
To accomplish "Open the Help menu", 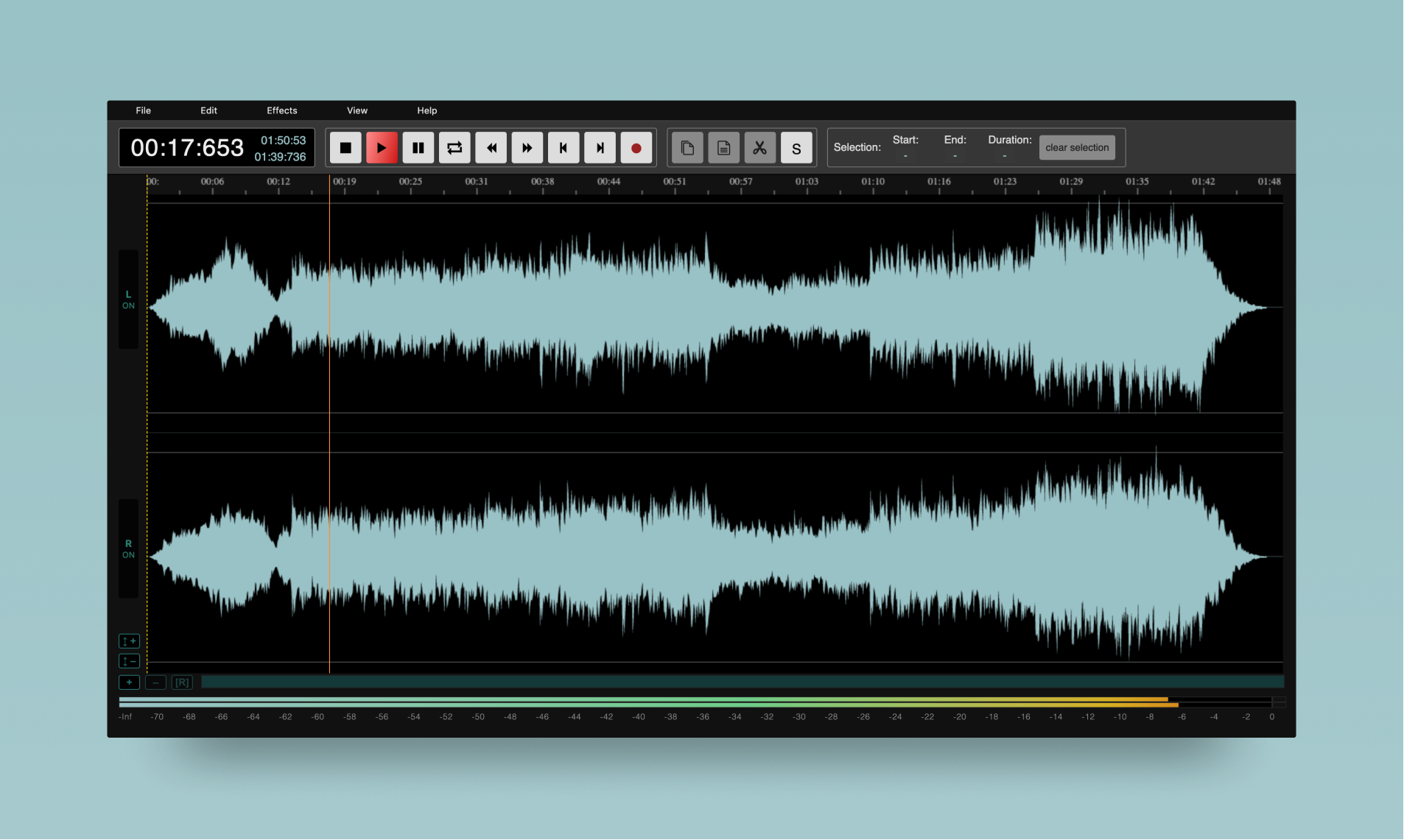I will coord(427,110).
